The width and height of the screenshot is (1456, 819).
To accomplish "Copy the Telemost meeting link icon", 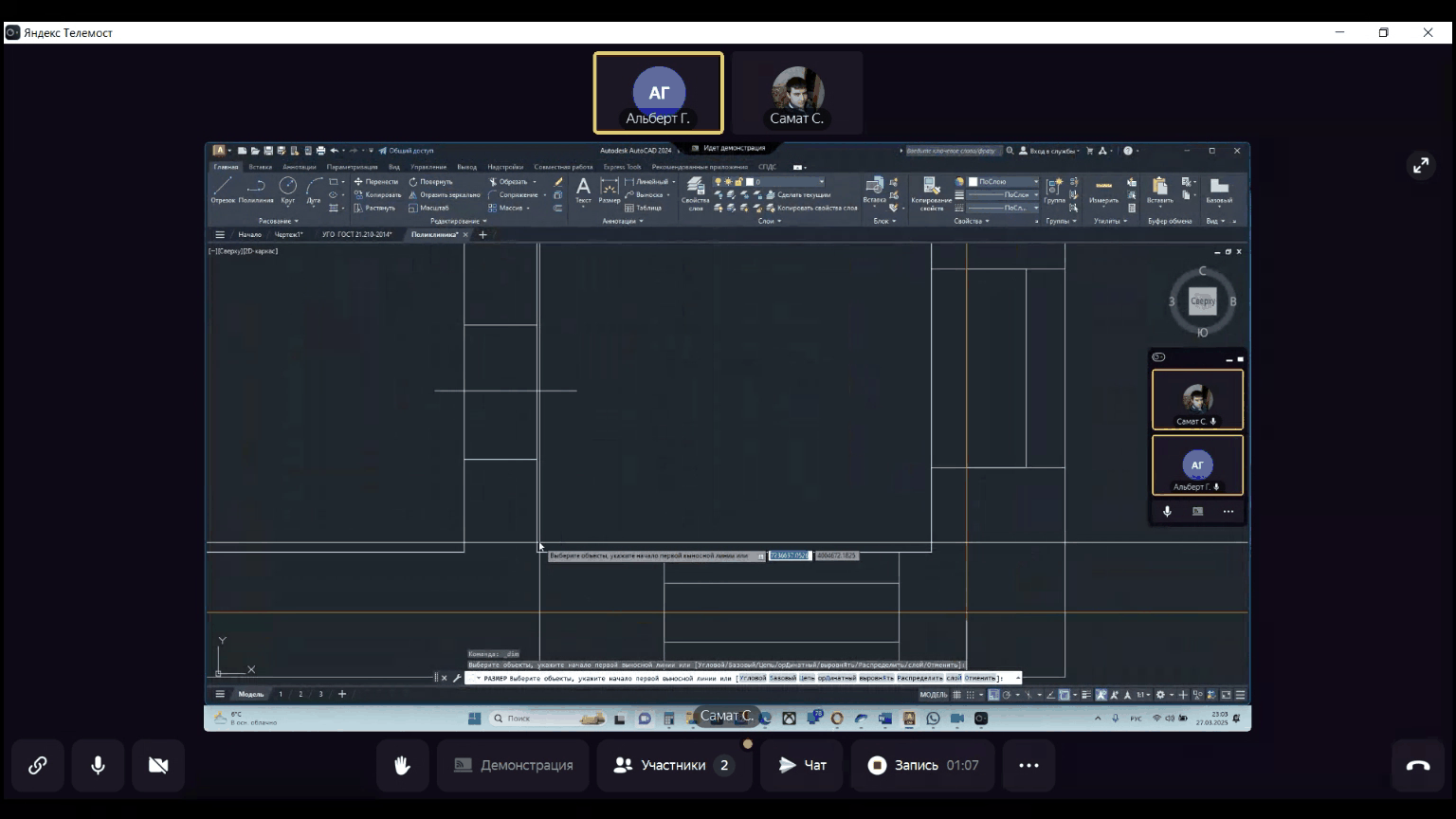I will (x=38, y=765).
